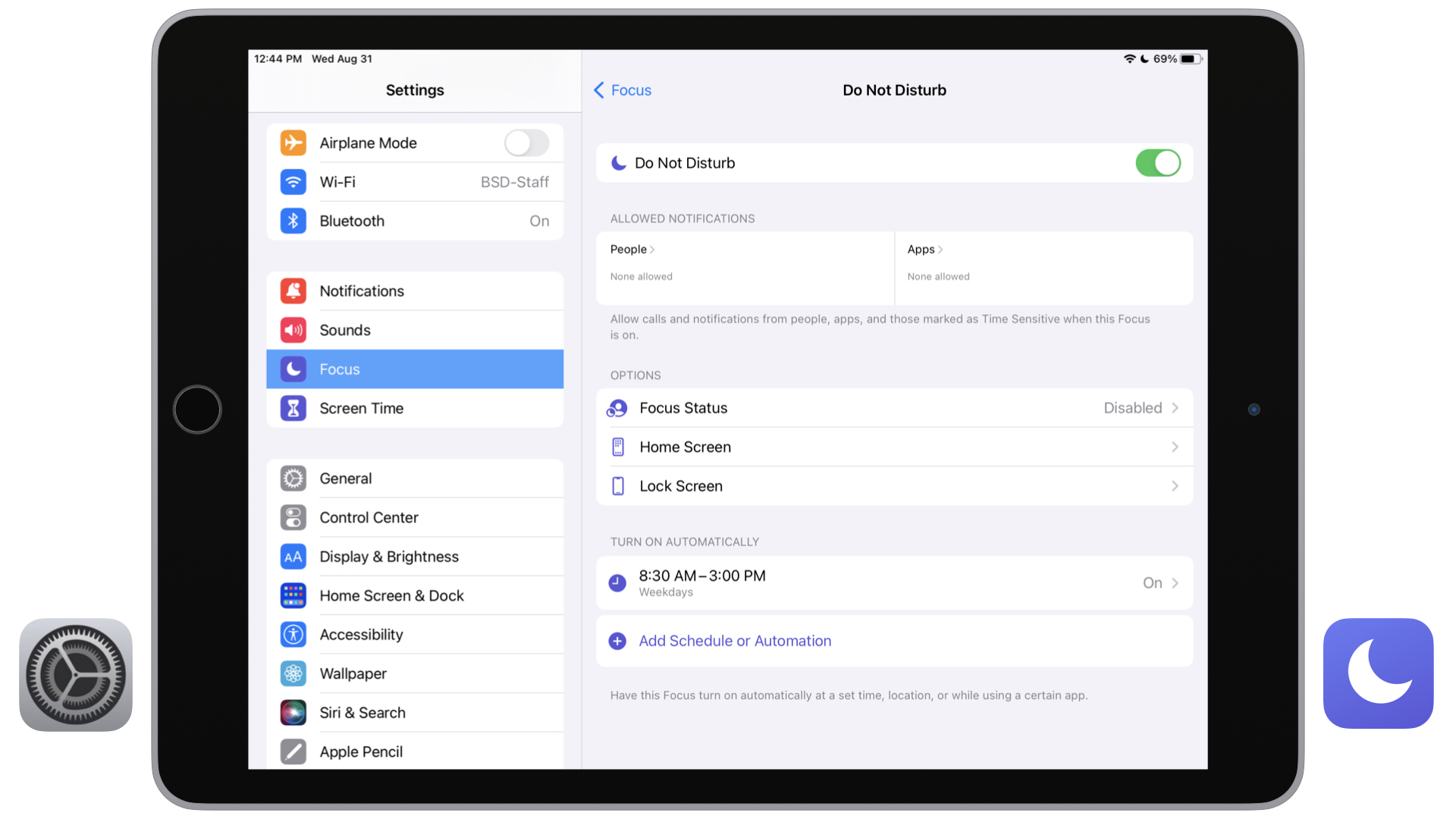1456x819 pixels.
Task: Tap Add Schedule or Automation link
Action: pyautogui.click(x=735, y=642)
